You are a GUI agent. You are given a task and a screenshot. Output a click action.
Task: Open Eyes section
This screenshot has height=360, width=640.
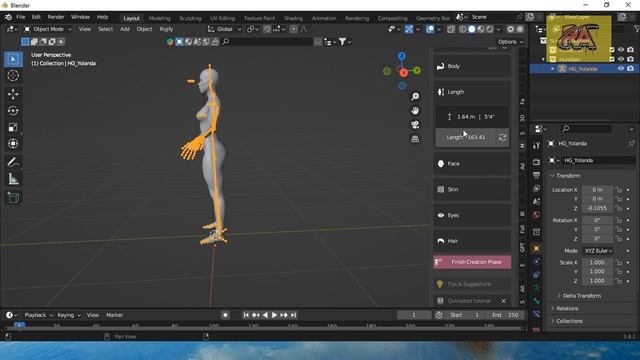coord(472,215)
